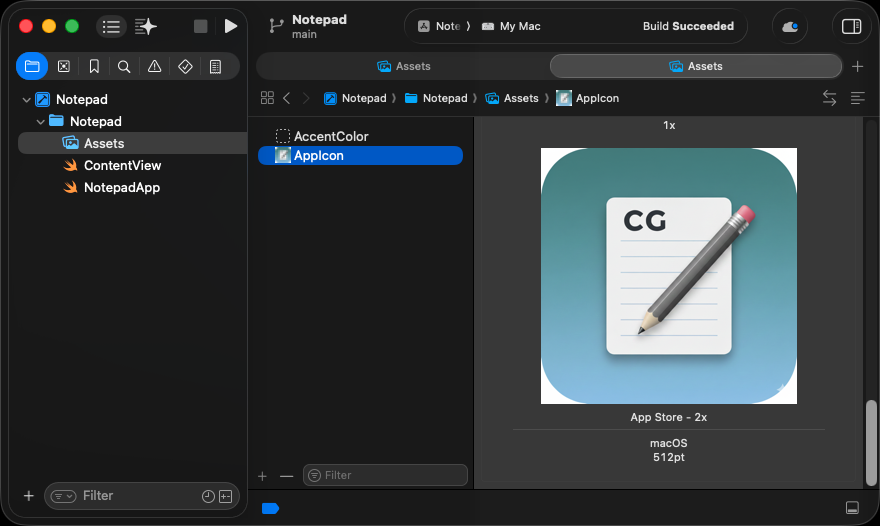880x526 pixels.
Task: Open the Find navigator search icon
Action: click(124, 66)
